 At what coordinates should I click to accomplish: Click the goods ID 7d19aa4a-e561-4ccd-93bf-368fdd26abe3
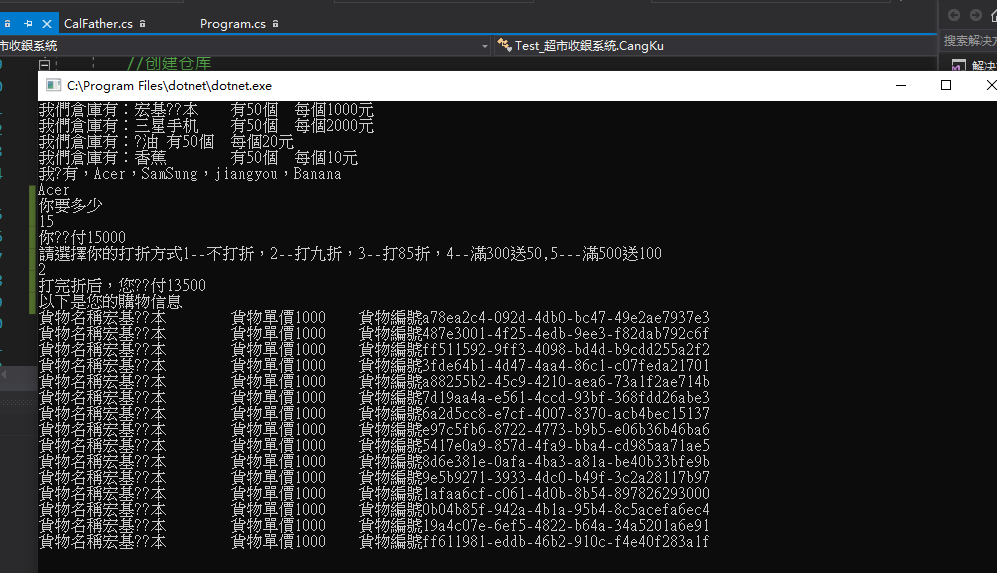(x=565, y=397)
